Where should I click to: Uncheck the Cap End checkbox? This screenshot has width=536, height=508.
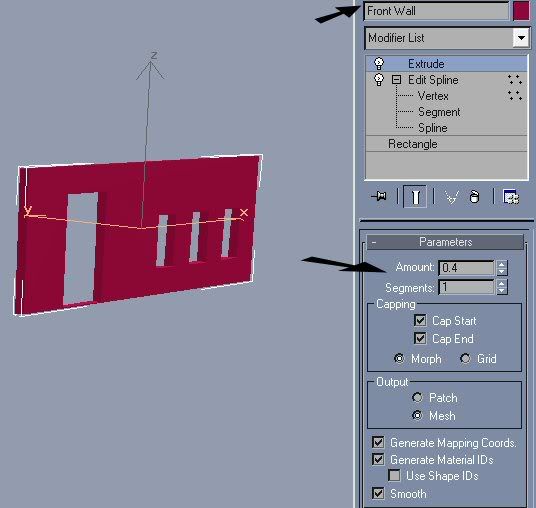pos(420,338)
